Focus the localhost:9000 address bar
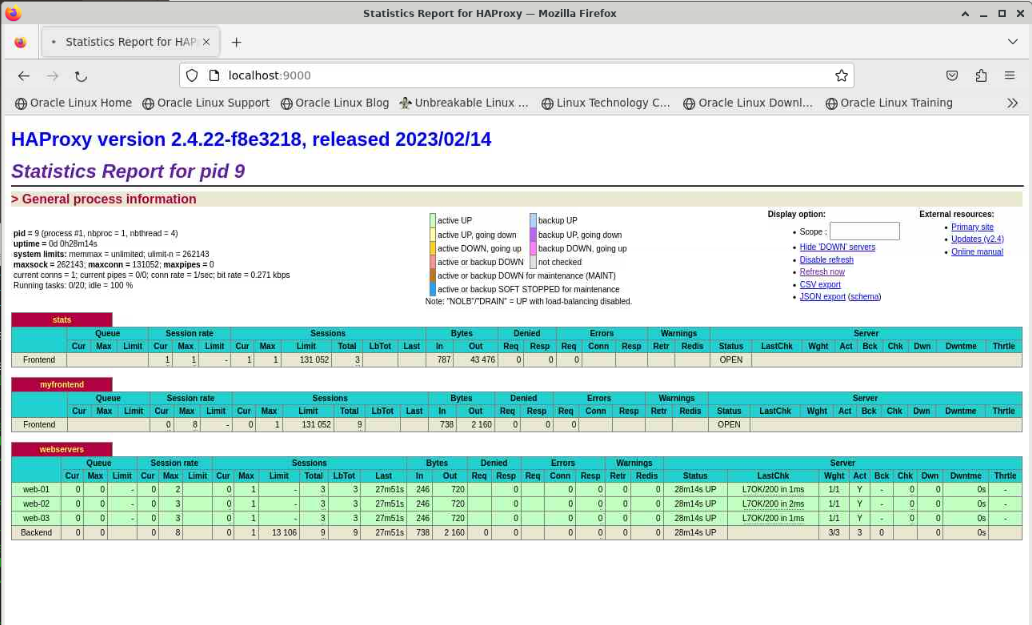The image size is (1032, 625). tap(500, 76)
